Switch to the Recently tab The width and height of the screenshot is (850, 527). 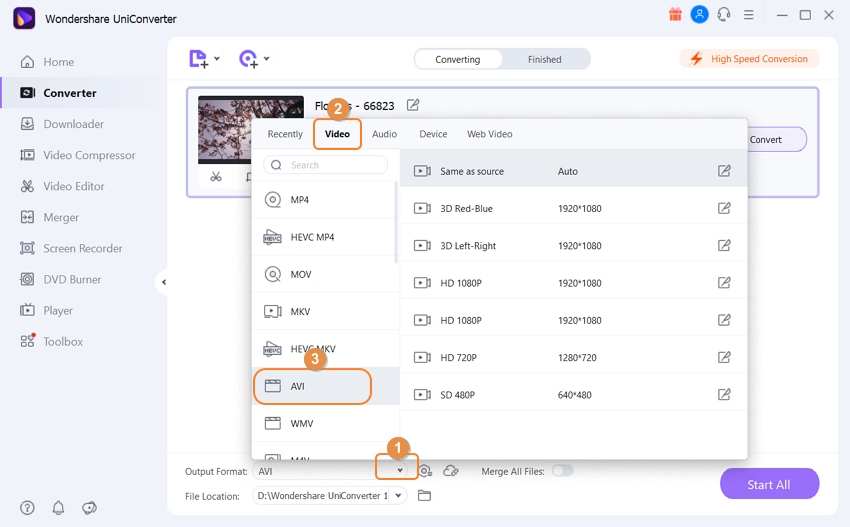coord(285,134)
